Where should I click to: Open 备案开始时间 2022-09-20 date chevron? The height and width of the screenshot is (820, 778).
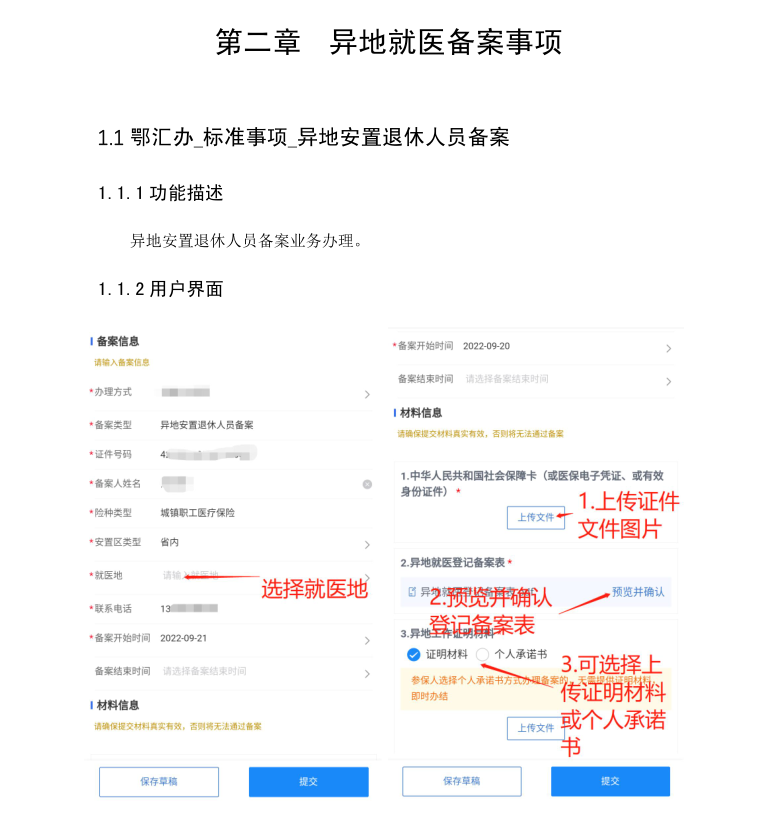point(669,348)
